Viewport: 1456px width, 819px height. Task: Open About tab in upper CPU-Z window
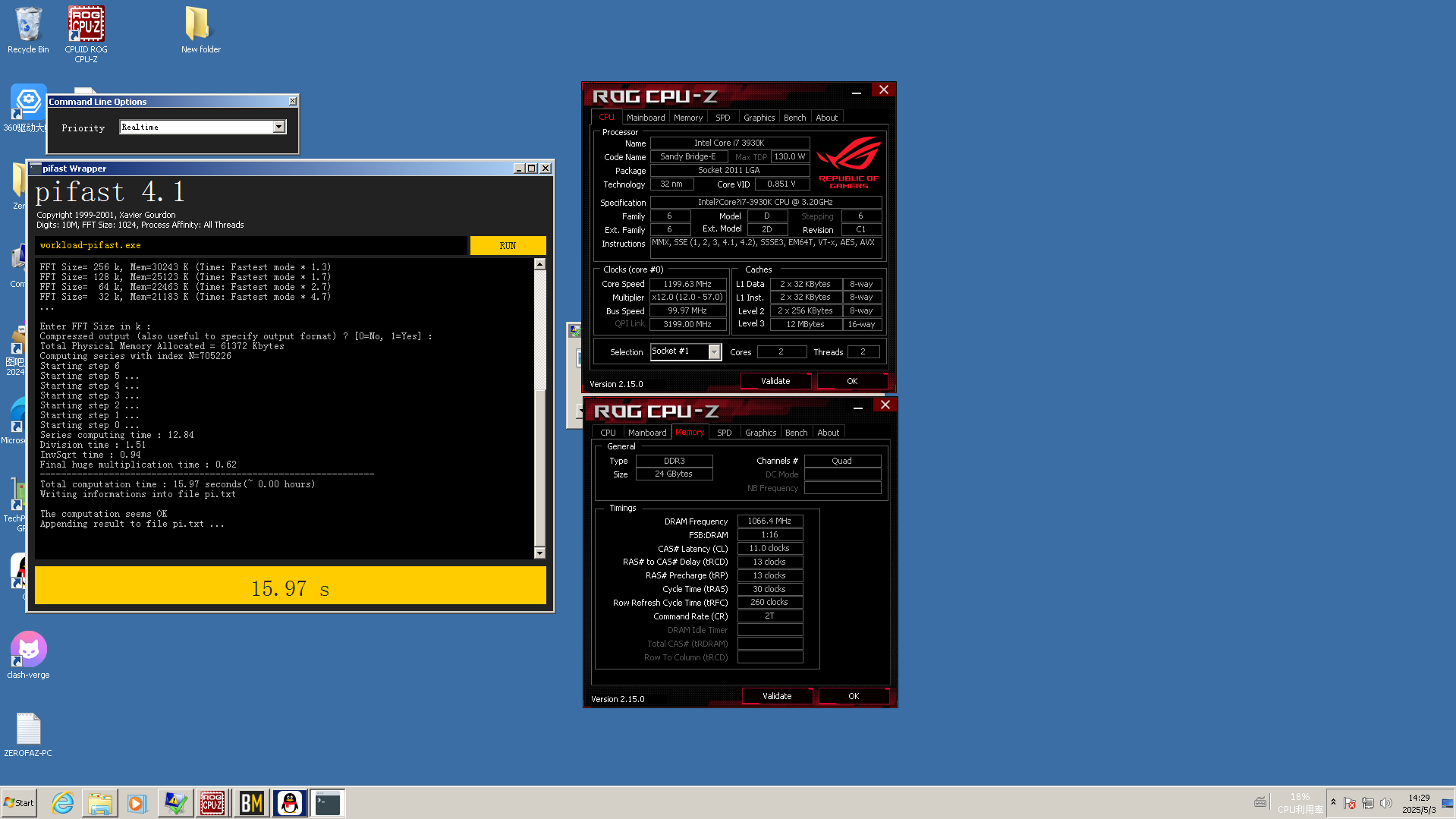827,118
